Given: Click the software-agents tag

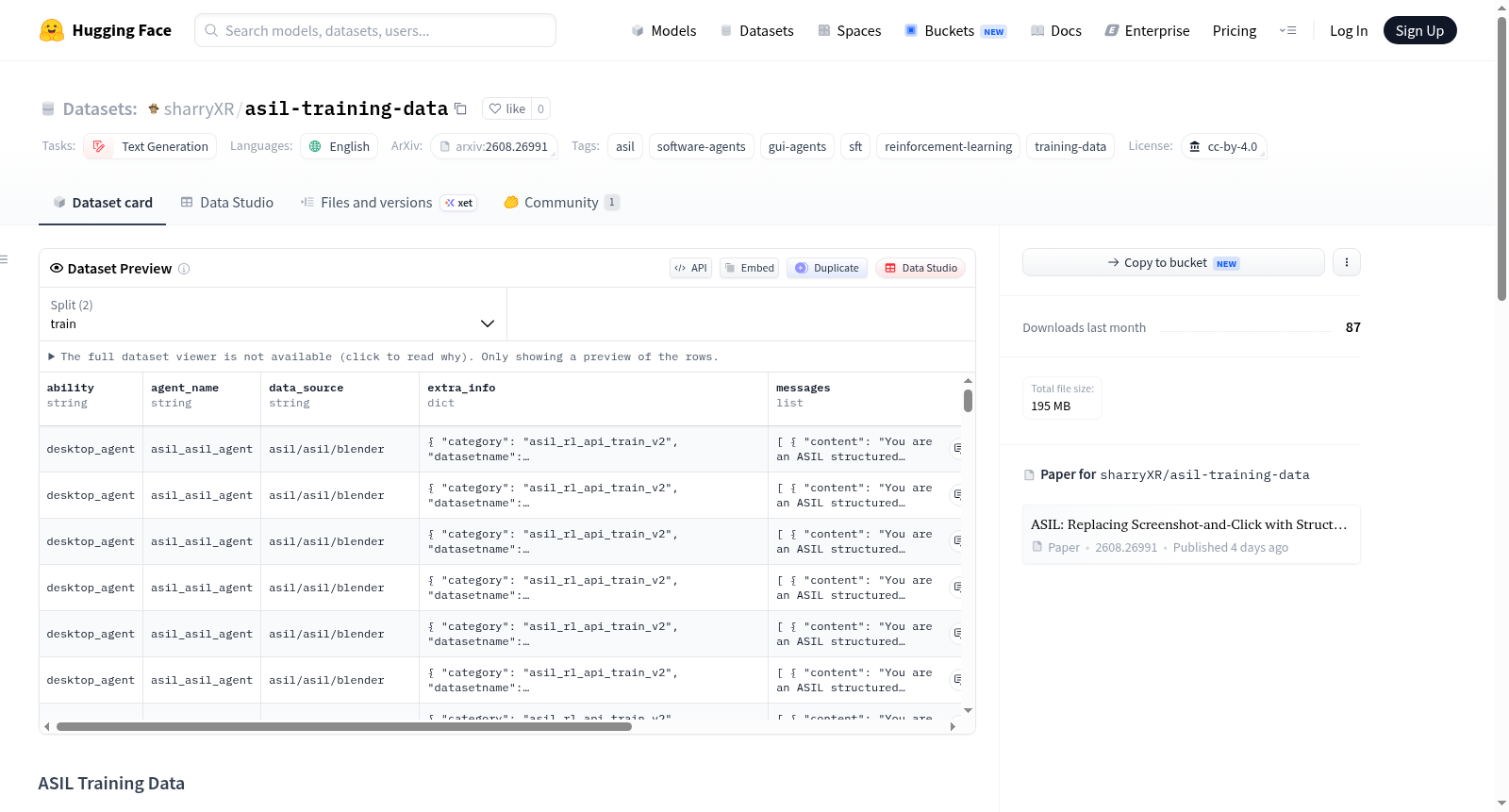Looking at the screenshot, I should (701, 146).
